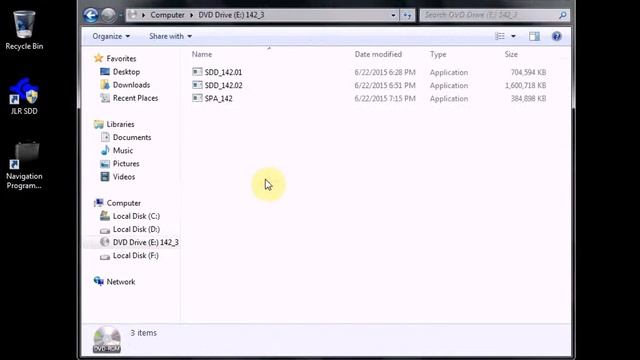
Task: Expand the address bar history dropdown
Action: [x=393, y=15]
